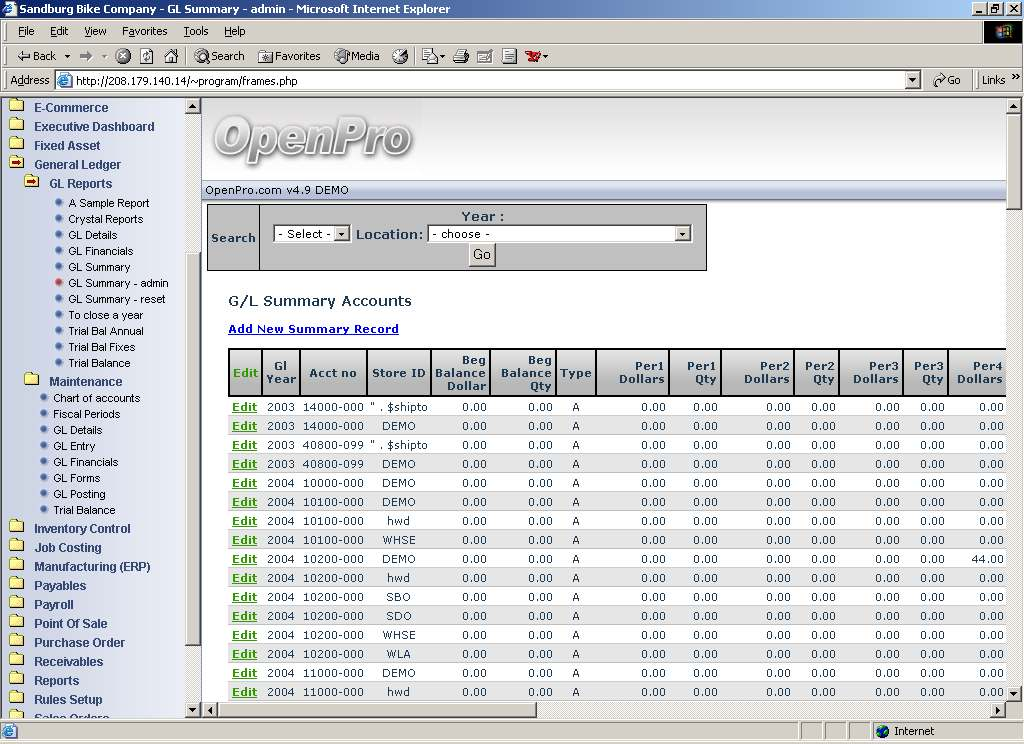Image resolution: width=1024 pixels, height=744 pixels.
Task: Click the Print icon in toolbar
Action: pos(461,56)
